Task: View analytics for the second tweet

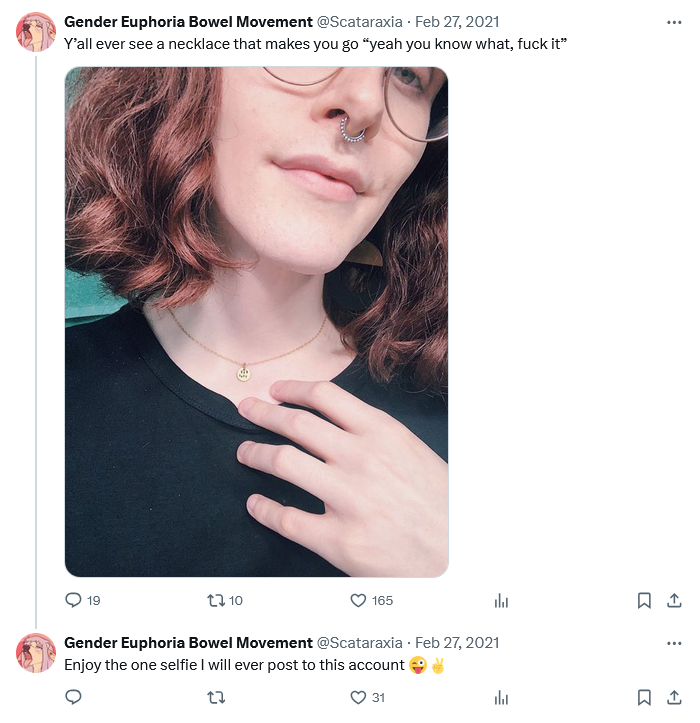Action: 502,697
